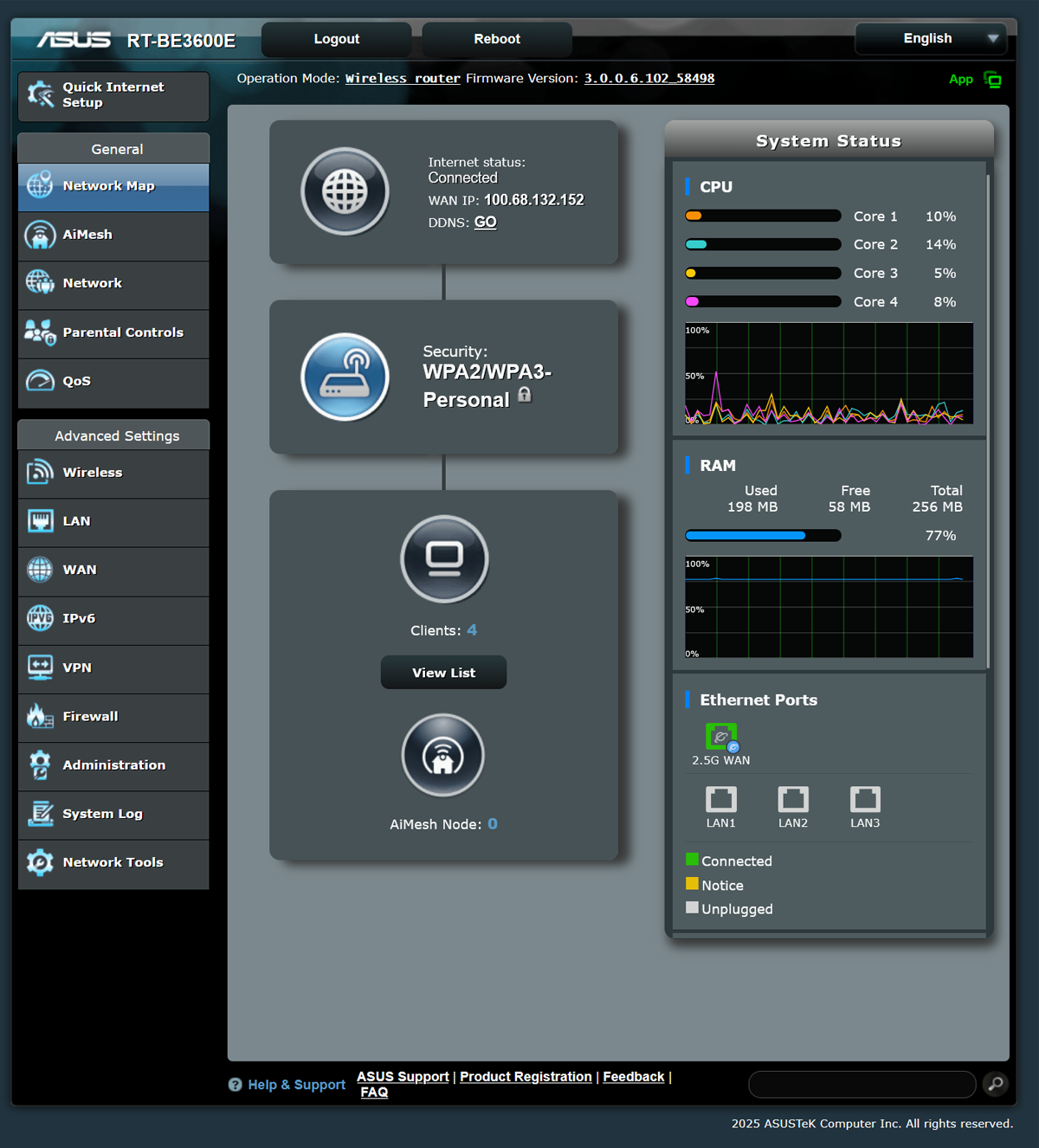The image size is (1039, 1148).
Task: Click the Network Map globe icon in the sidebar
Action: click(x=40, y=185)
